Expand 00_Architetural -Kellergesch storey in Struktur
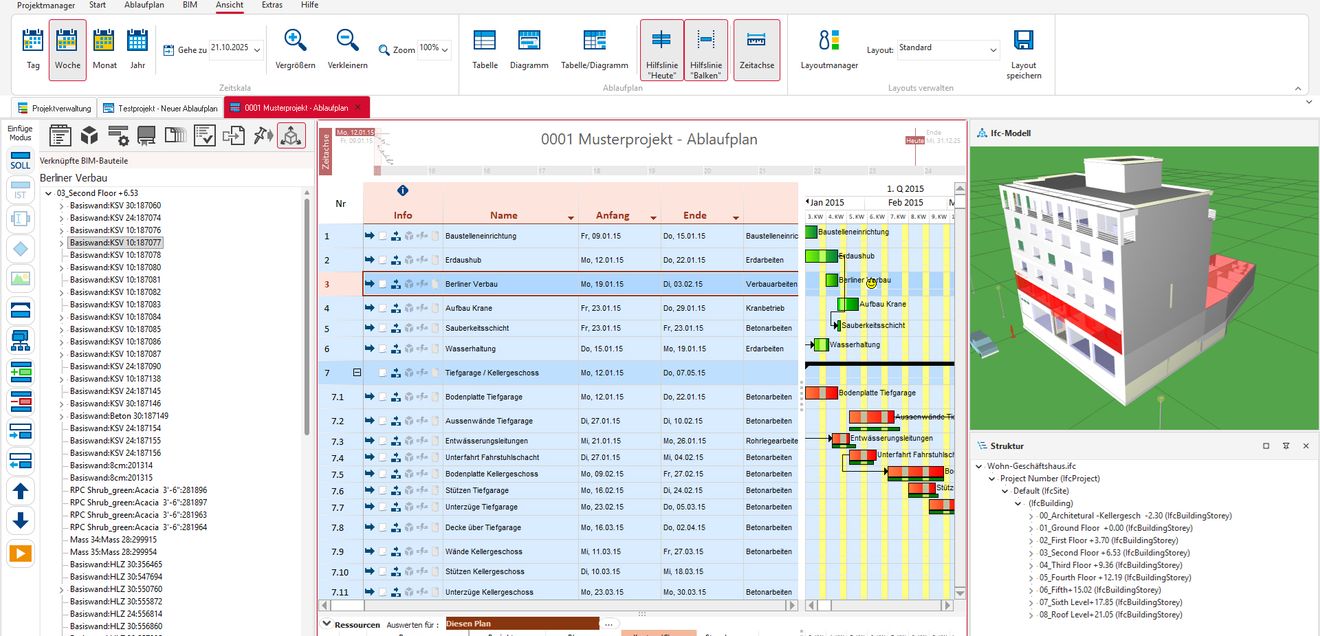1320x636 pixels. (x=1031, y=516)
